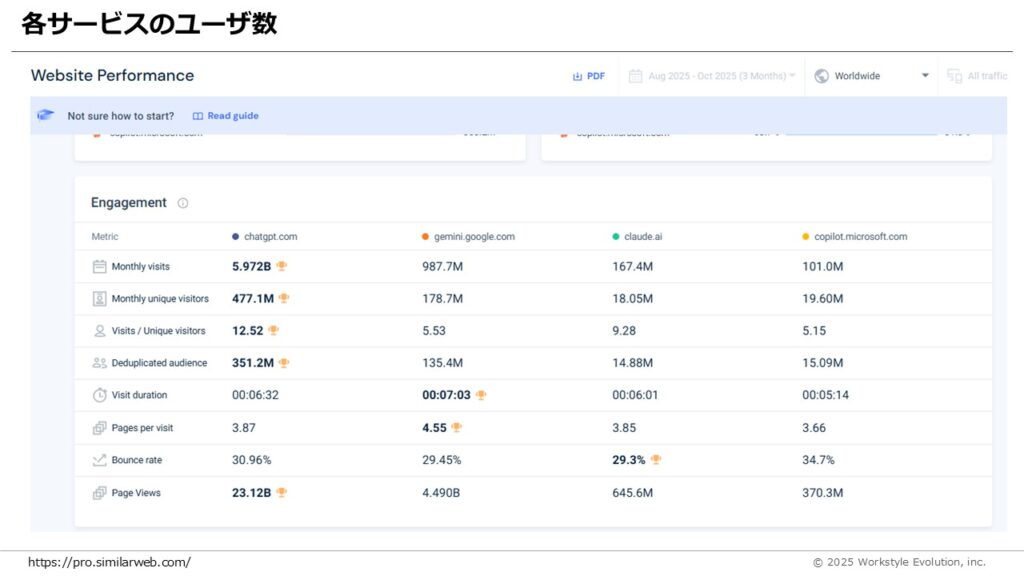Viewport: 1024px width, 576px height.
Task: Click the PDF download icon
Action: tap(577, 76)
